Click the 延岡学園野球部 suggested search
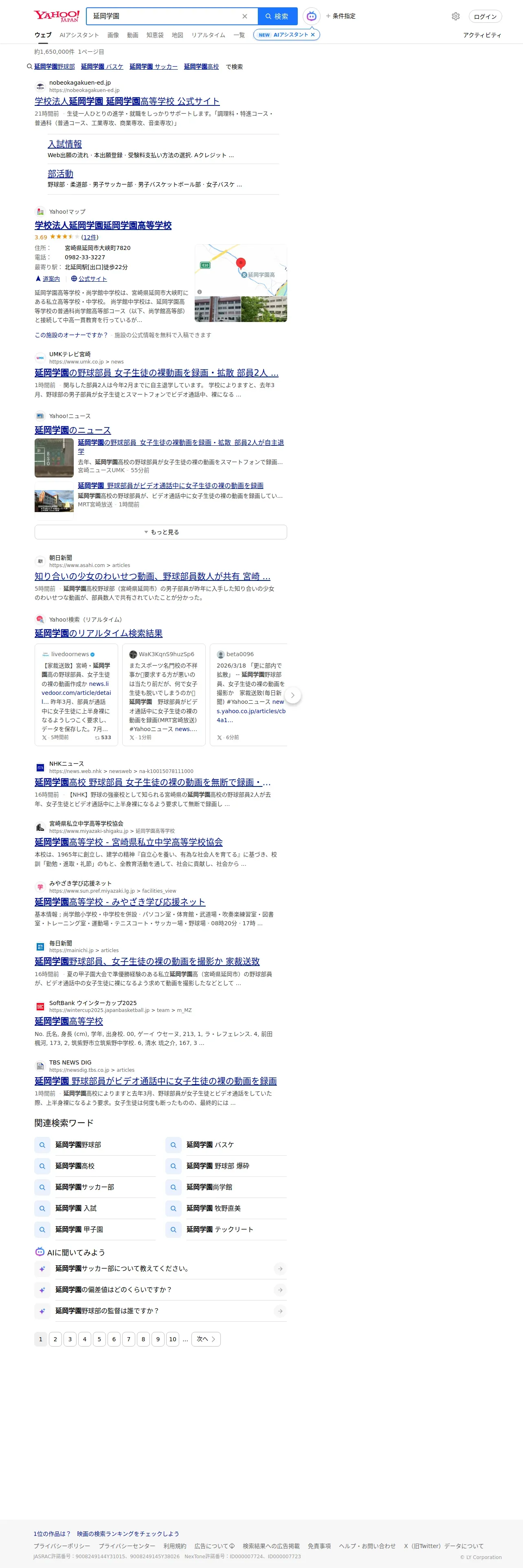This screenshot has height=1568, width=523. [x=55, y=67]
